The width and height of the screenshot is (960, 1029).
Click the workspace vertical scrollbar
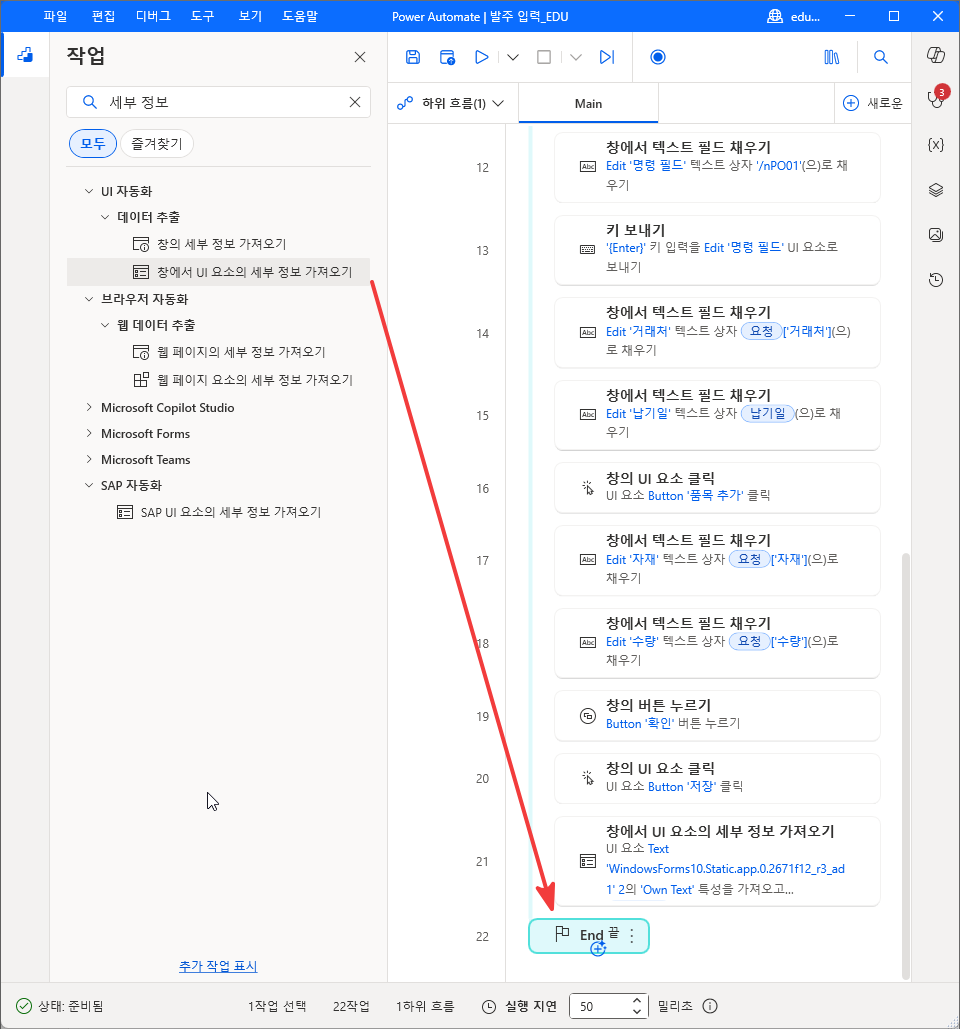pos(906,765)
